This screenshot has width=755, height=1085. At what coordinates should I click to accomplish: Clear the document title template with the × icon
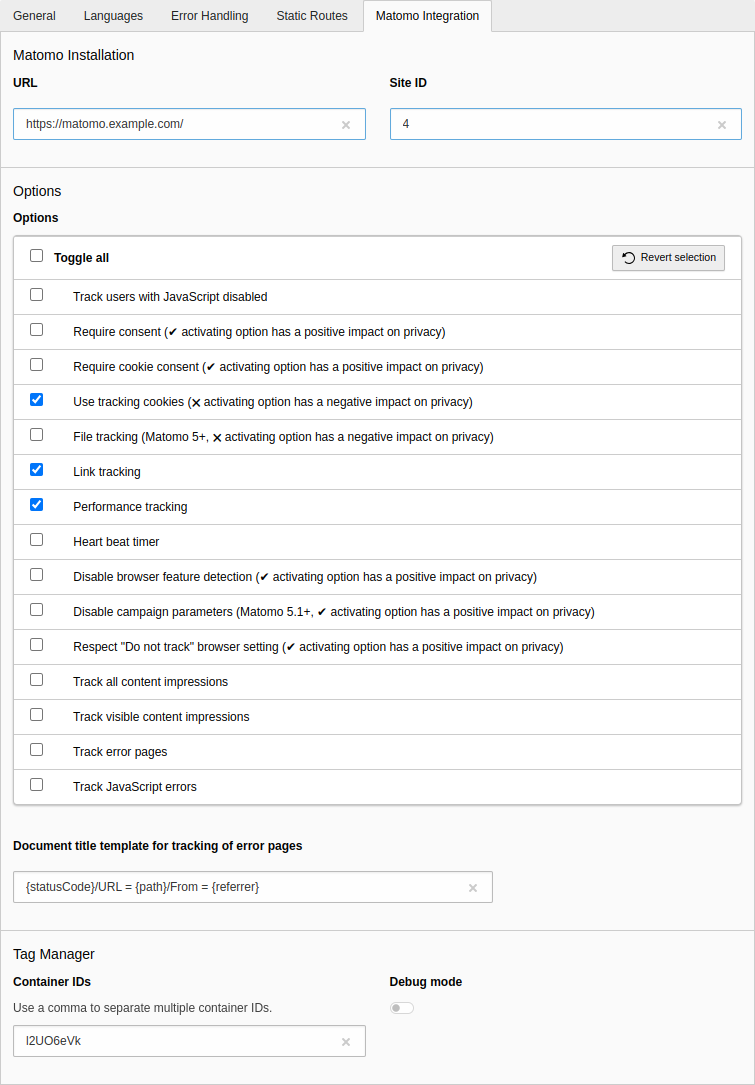point(472,887)
